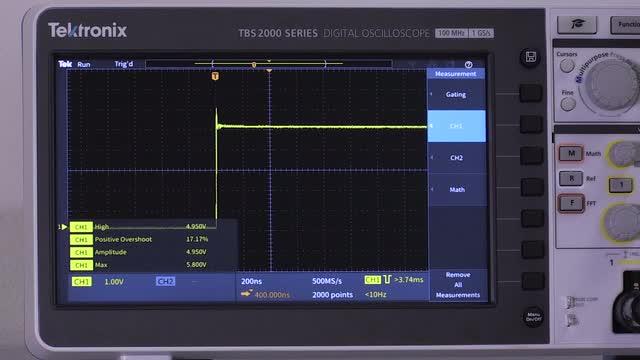Click the blue CH2 channel badge
The image size is (640, 360).
click(x=165, y=282)
